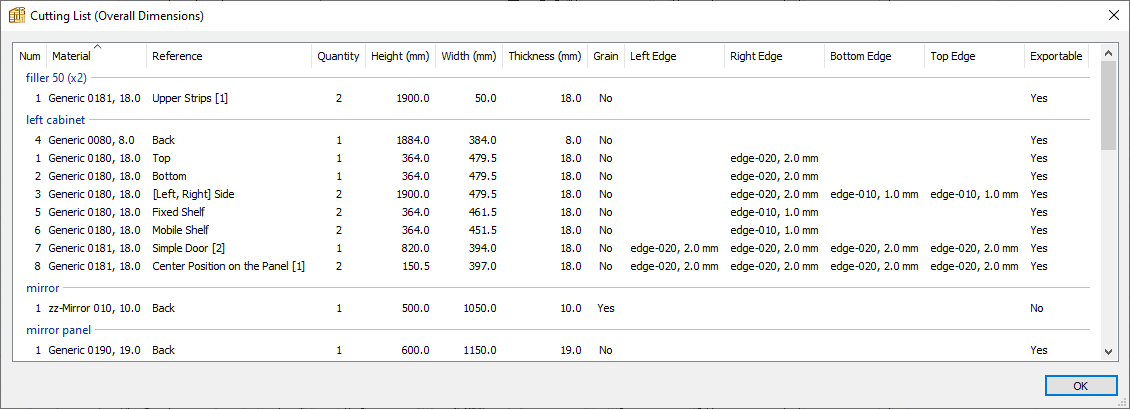Click the Reference column header

177,57
